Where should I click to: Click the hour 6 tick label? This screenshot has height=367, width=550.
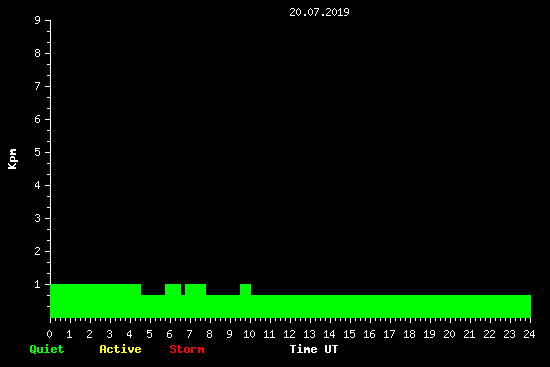[169, 334]
